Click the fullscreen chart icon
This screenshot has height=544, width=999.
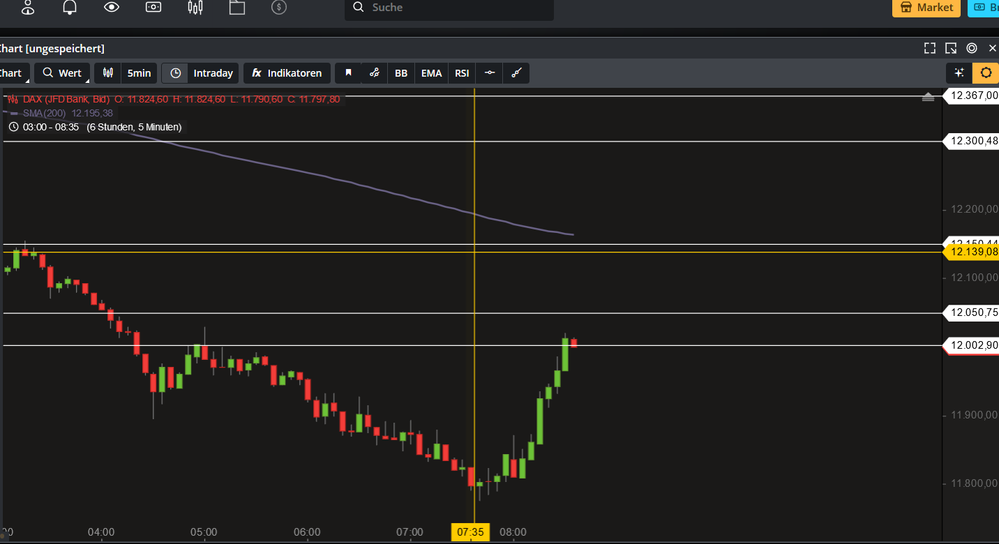(930, 48)
